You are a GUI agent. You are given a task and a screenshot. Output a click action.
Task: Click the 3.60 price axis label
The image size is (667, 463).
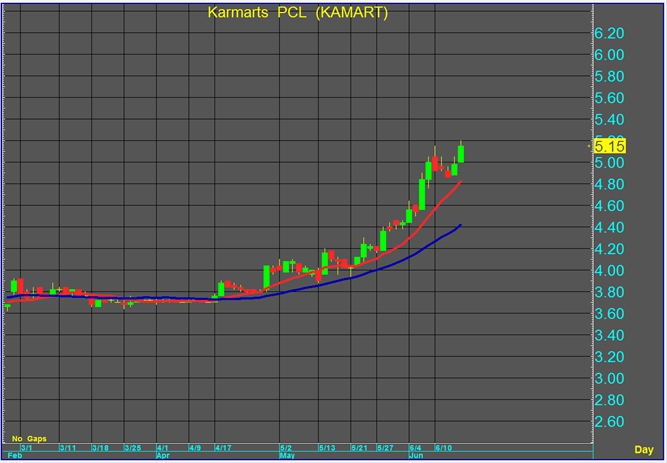tap(609, 314)
